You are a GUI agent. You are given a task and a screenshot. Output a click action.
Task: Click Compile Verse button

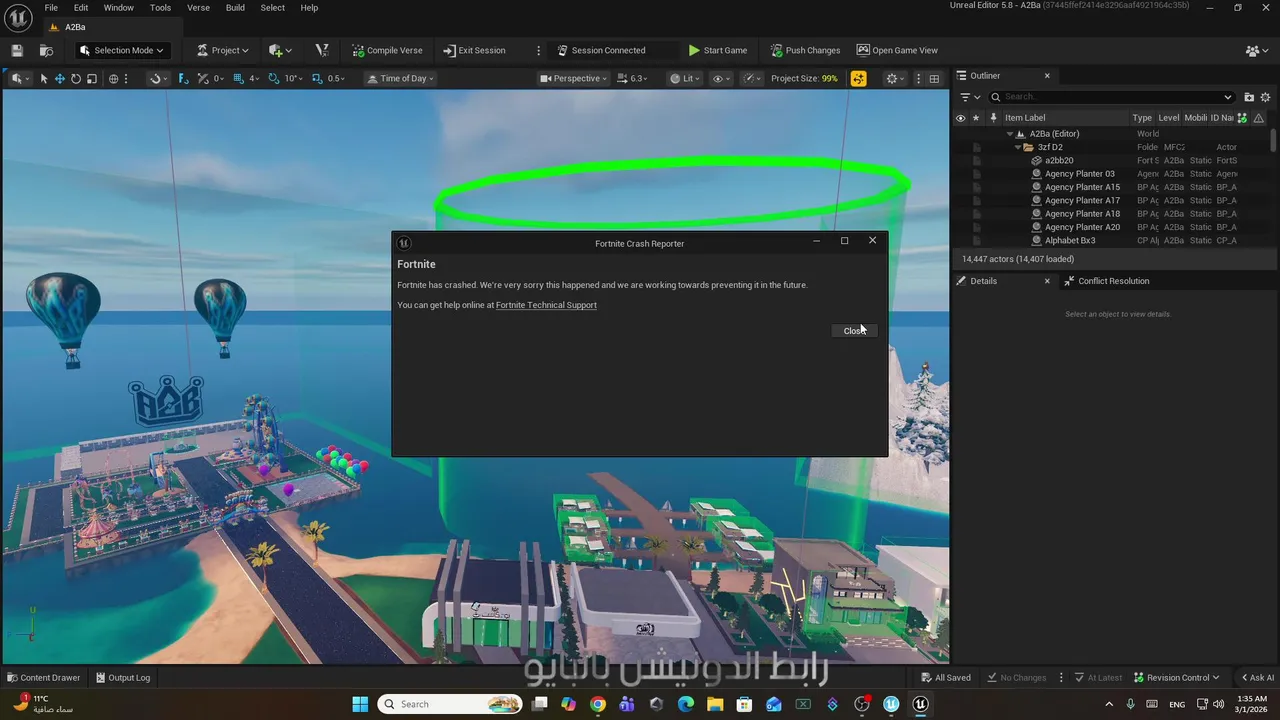[387, 50]
